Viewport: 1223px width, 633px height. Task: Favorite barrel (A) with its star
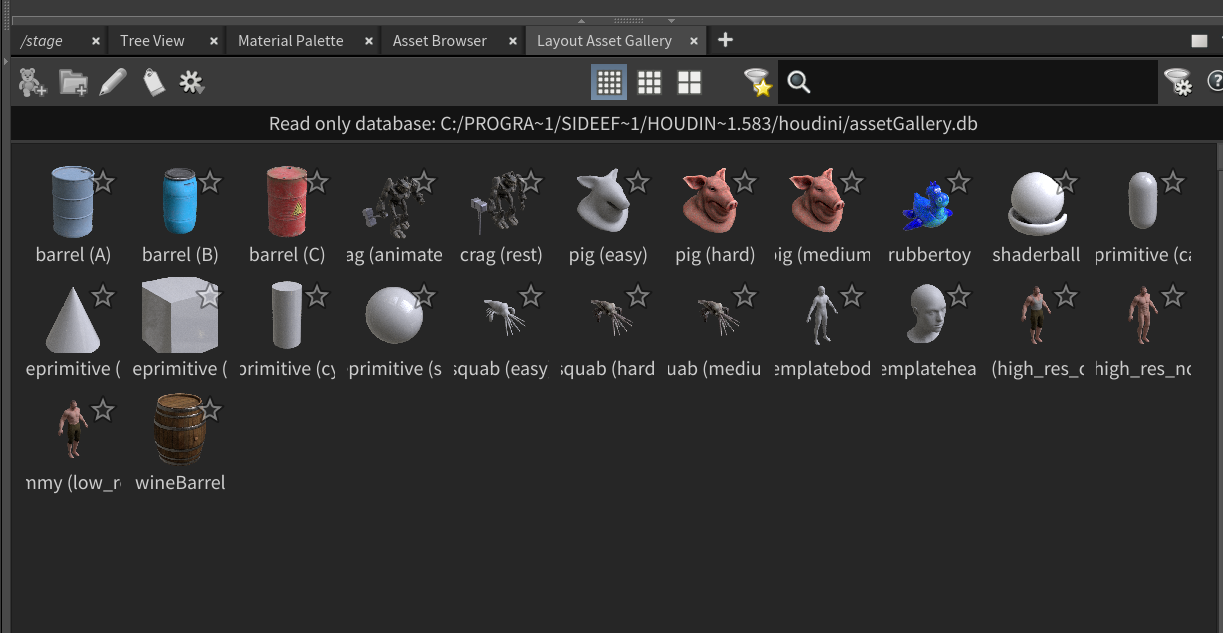pyautogui.click(x=103, y=181)
